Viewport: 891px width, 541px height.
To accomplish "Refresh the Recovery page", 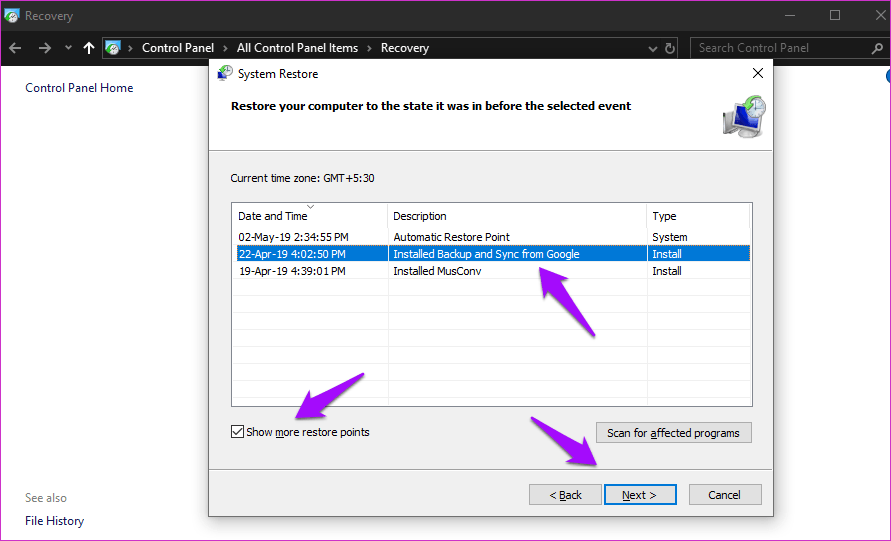I will click(x=670, y=48).
